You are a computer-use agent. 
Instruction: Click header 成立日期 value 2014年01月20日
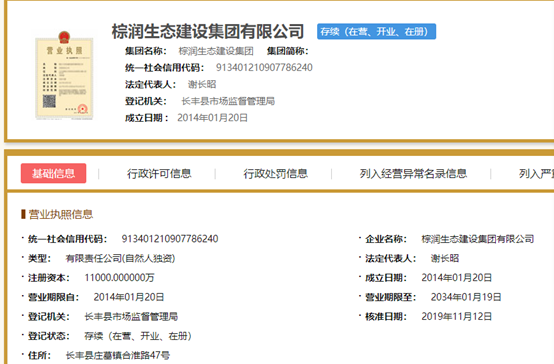click(x=212, y=118)
